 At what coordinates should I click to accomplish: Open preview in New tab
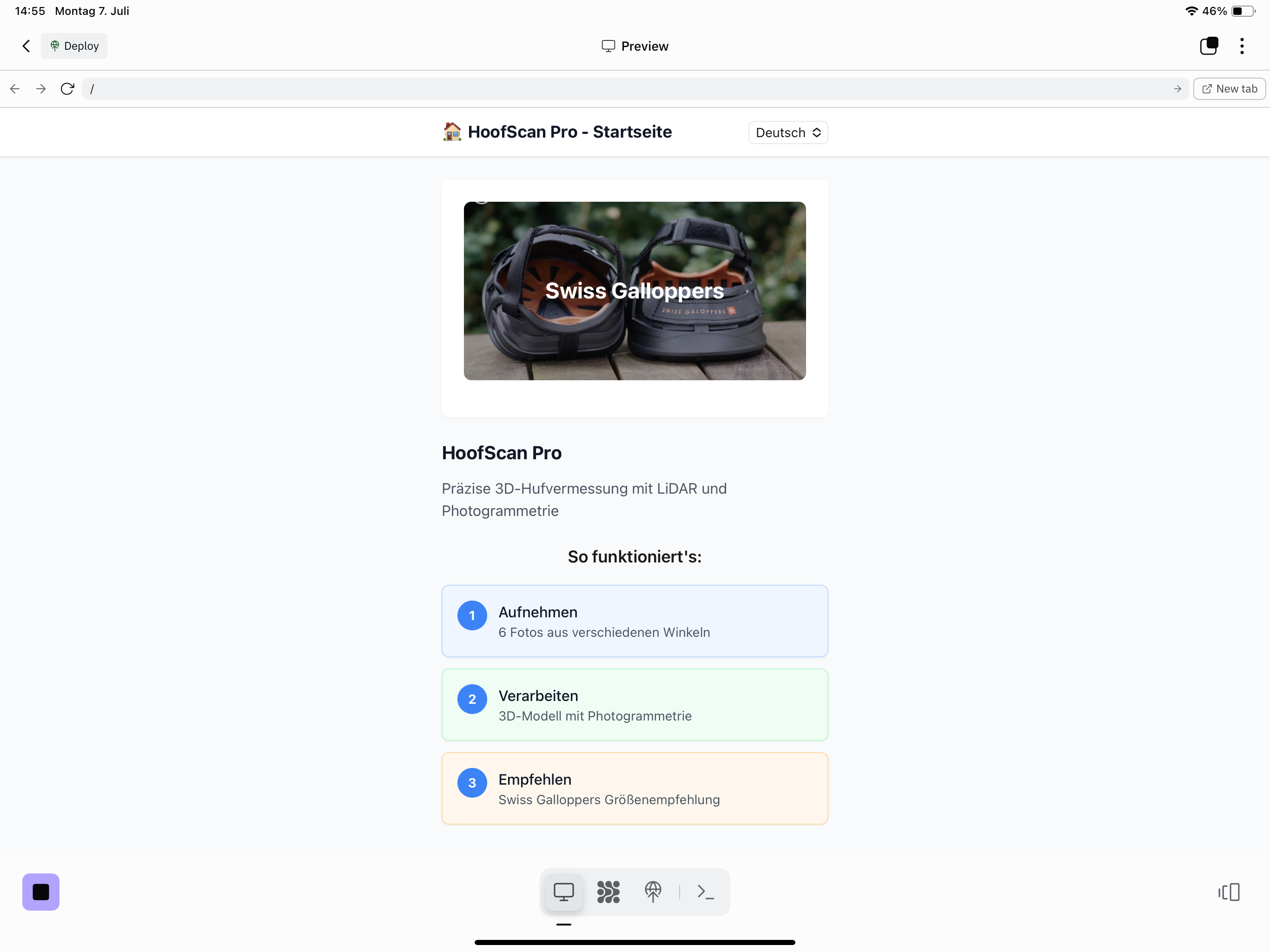tap(1229, 88)
